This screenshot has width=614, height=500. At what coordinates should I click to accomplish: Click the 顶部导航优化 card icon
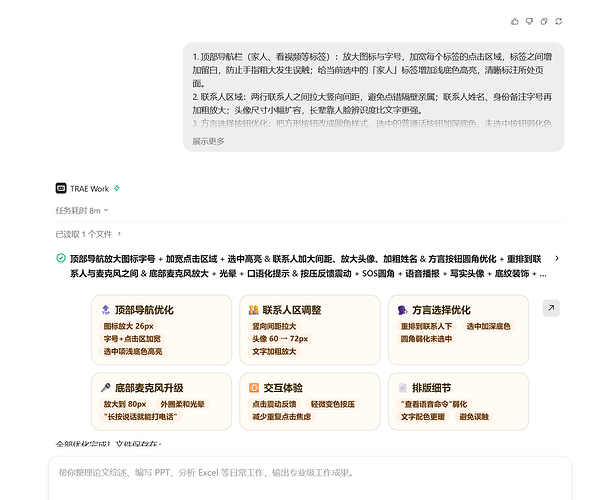point(105,310)
